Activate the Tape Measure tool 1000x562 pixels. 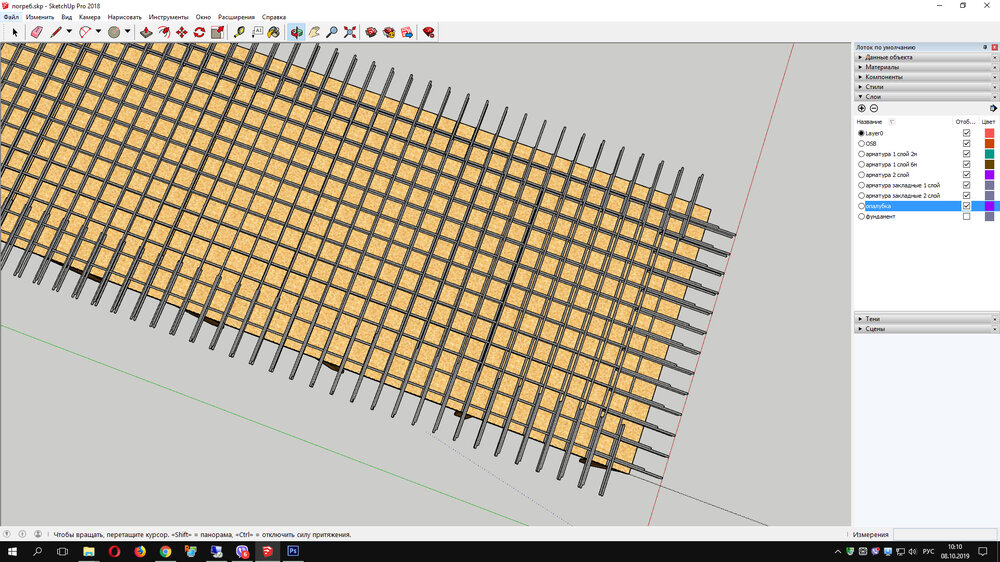[239, 32]
